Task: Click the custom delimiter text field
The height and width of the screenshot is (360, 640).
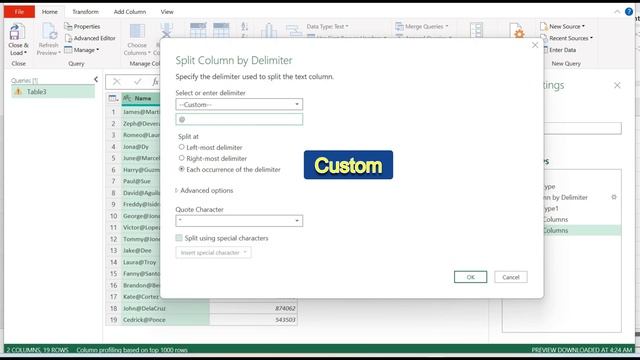Action: pos(239,119)
